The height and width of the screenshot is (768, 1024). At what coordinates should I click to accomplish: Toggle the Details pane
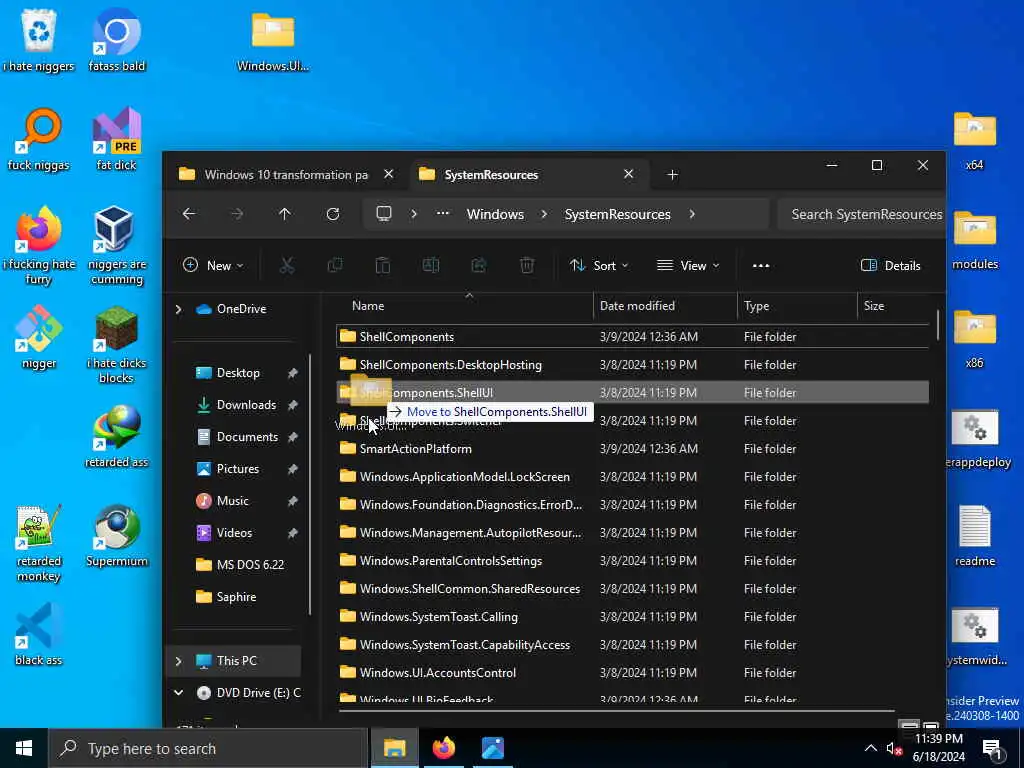(891, 265)
